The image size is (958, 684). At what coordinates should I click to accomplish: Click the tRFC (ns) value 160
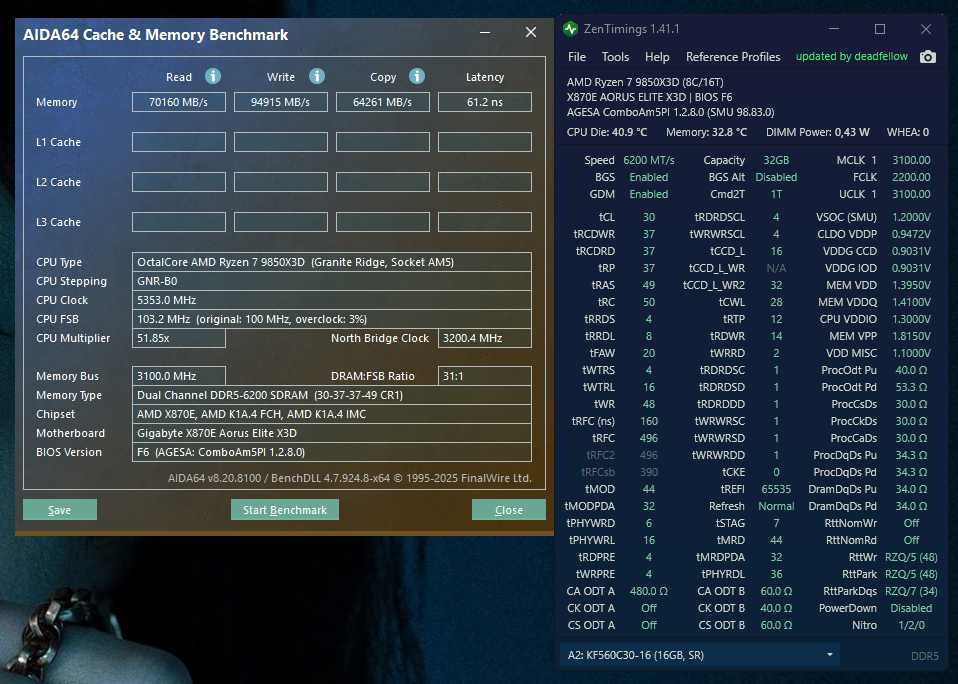(x=649, y=421)
